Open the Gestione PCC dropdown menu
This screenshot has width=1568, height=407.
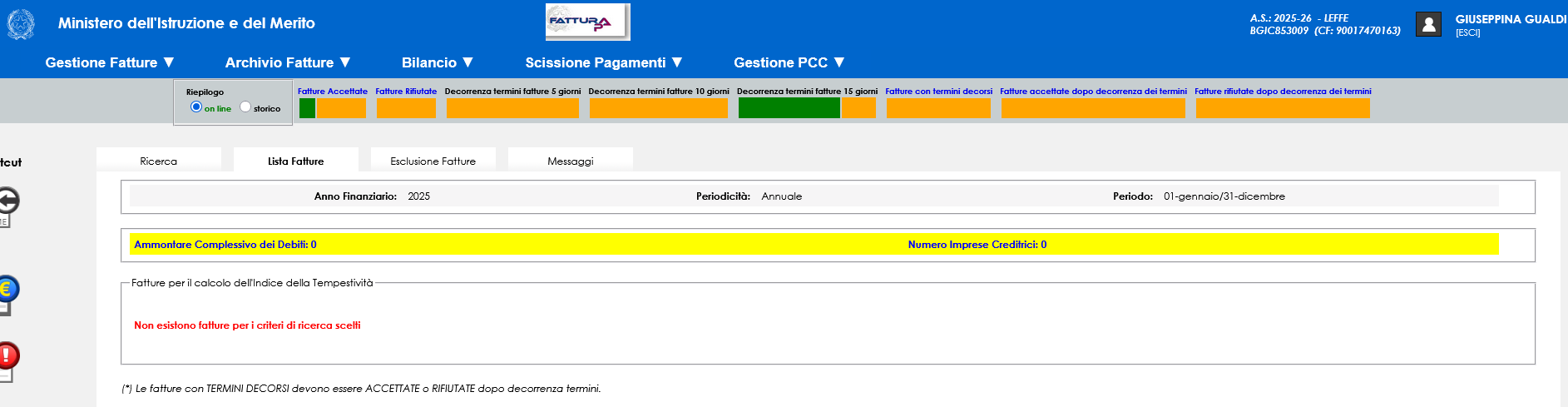click(789, 62)
